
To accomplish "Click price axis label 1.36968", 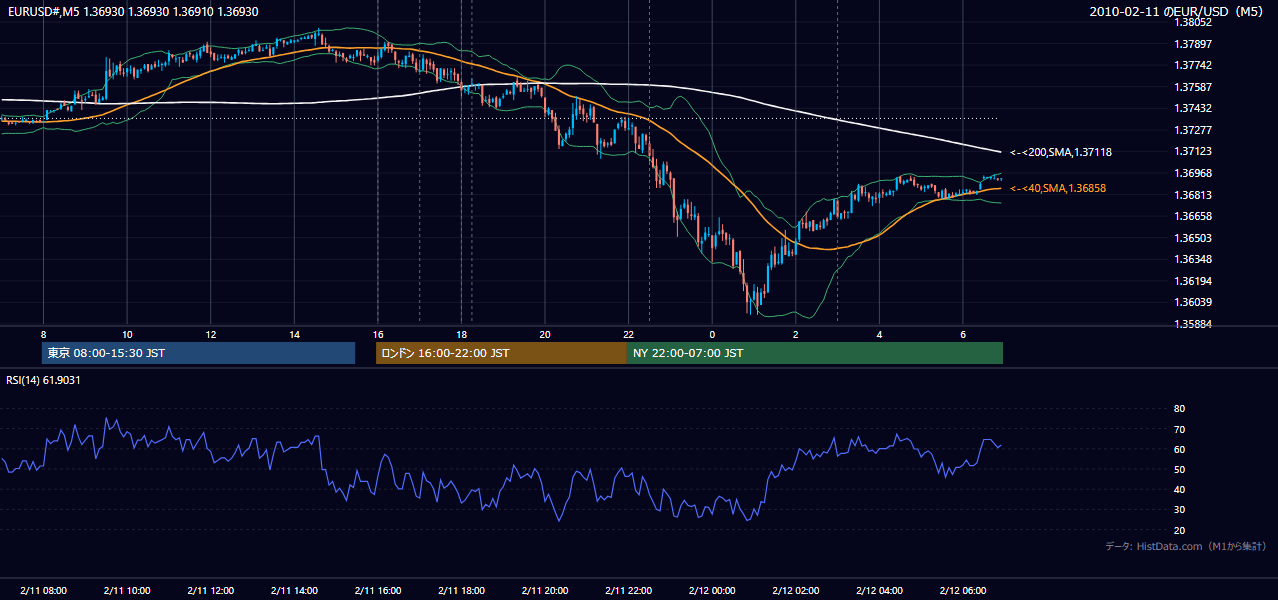I will [1194, 173].
